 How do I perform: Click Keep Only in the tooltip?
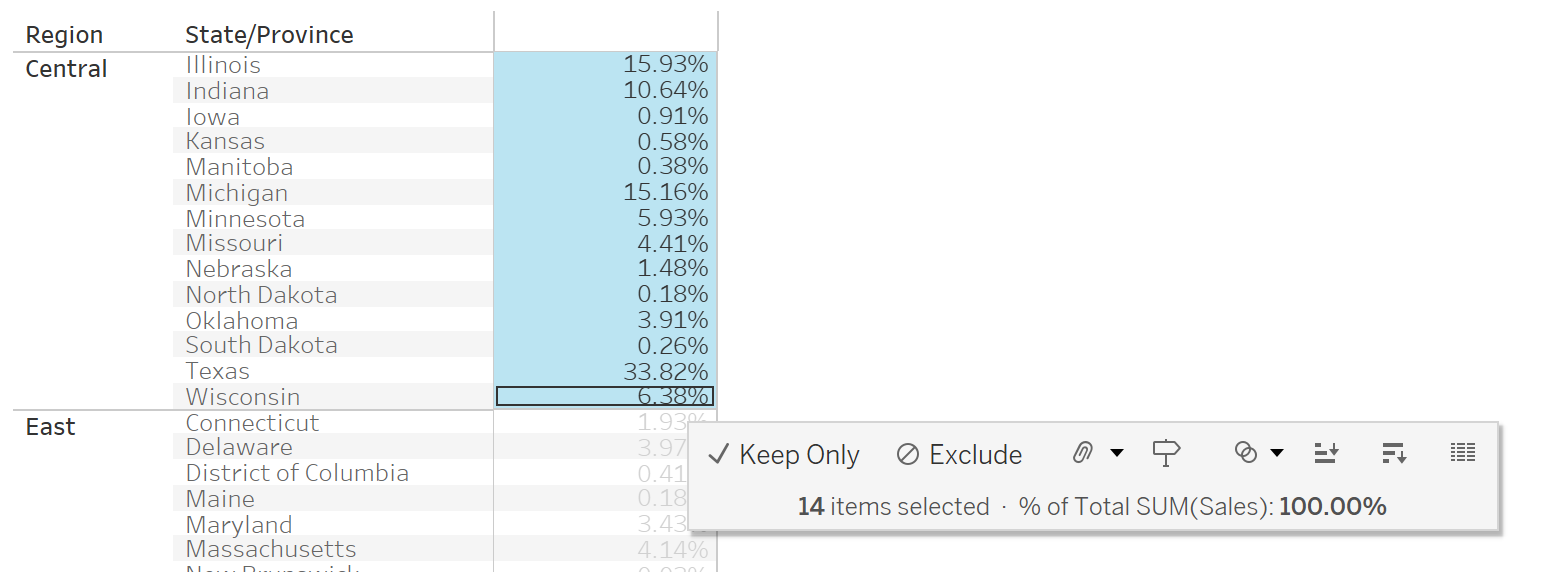(784, 455)
